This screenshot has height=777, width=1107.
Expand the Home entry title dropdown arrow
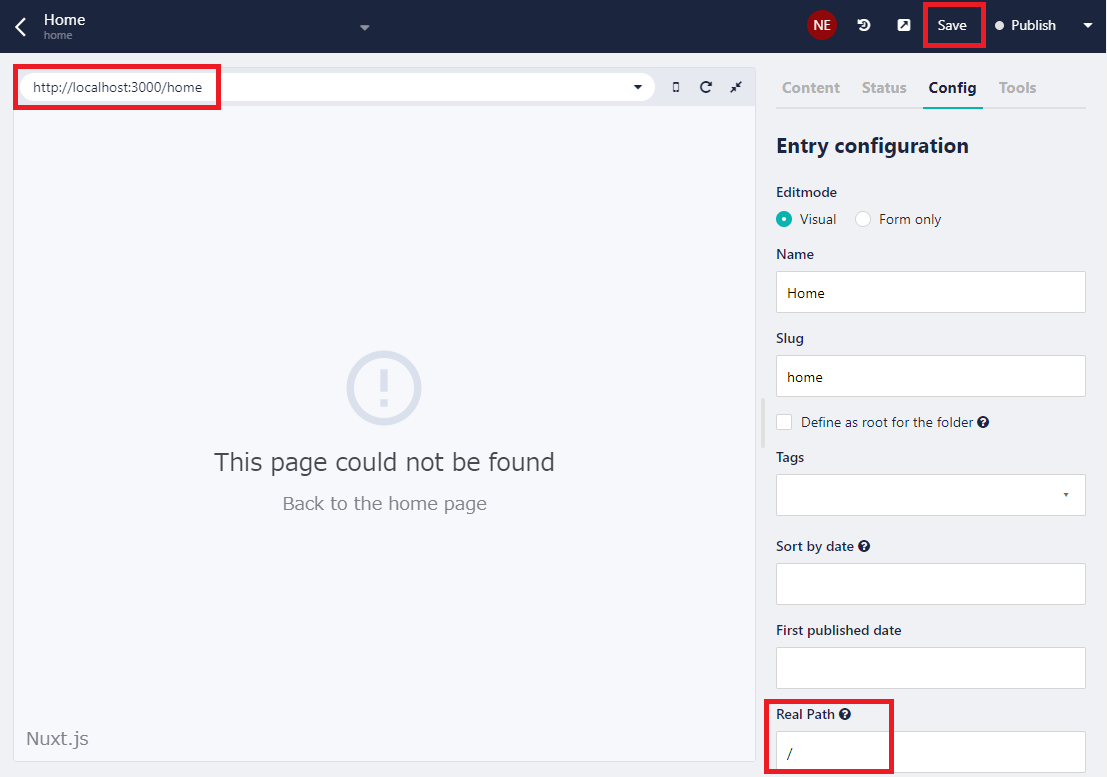click(364, 28)
